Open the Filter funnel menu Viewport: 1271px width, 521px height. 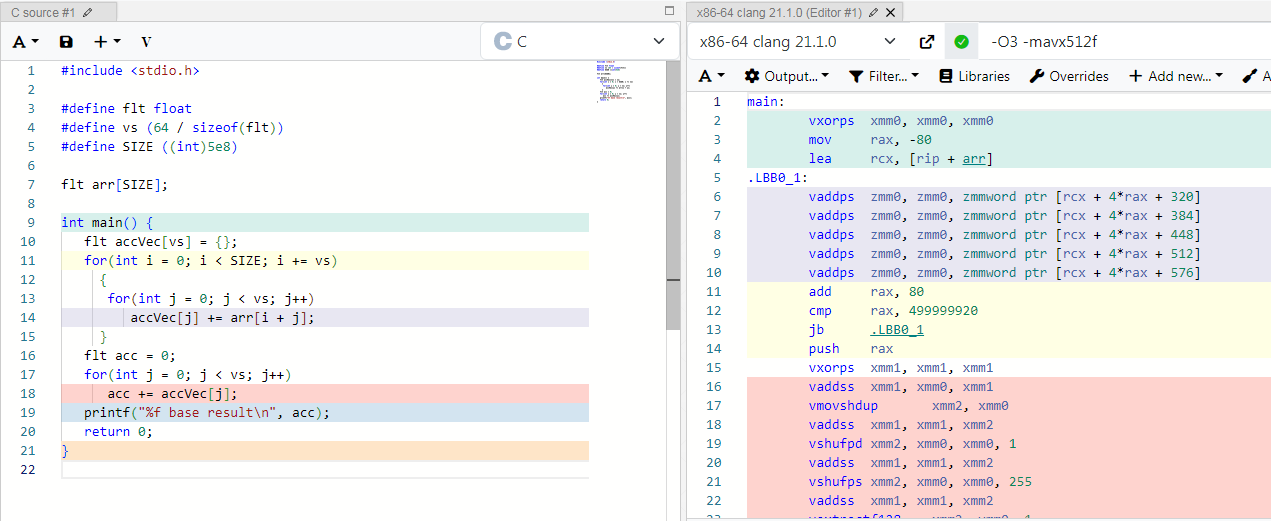click(x=884, y=76)
